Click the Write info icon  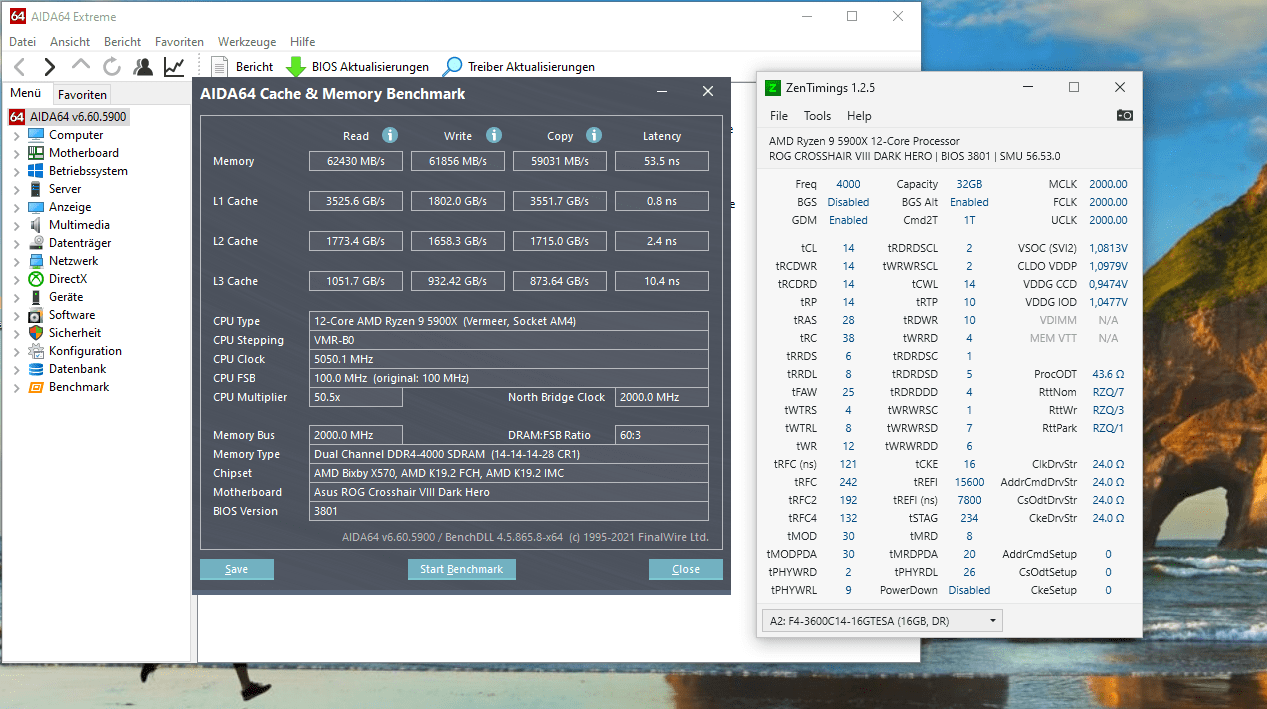click(x=493, y=135)
